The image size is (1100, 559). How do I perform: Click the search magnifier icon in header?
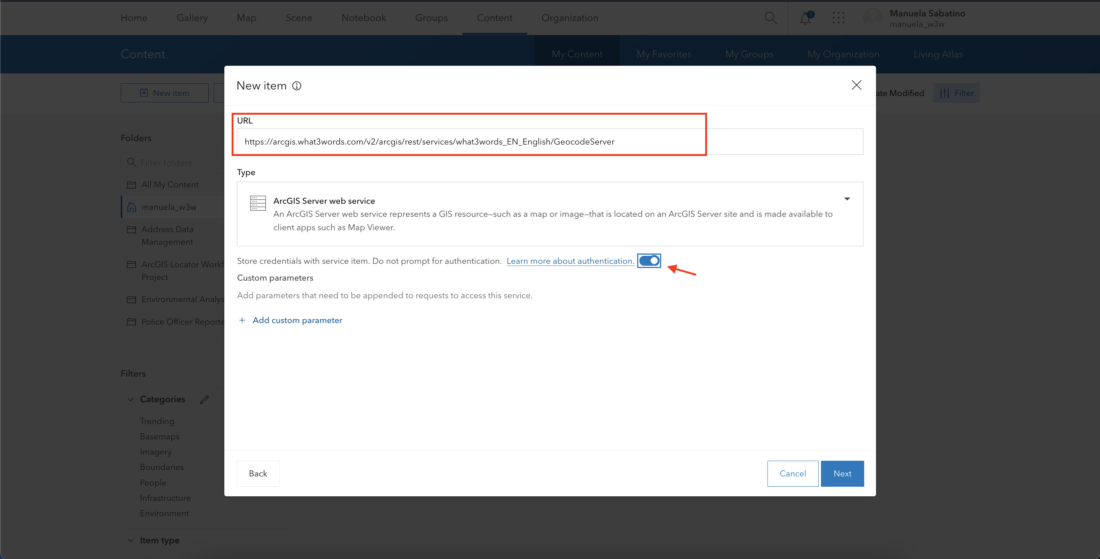point(770,18)
